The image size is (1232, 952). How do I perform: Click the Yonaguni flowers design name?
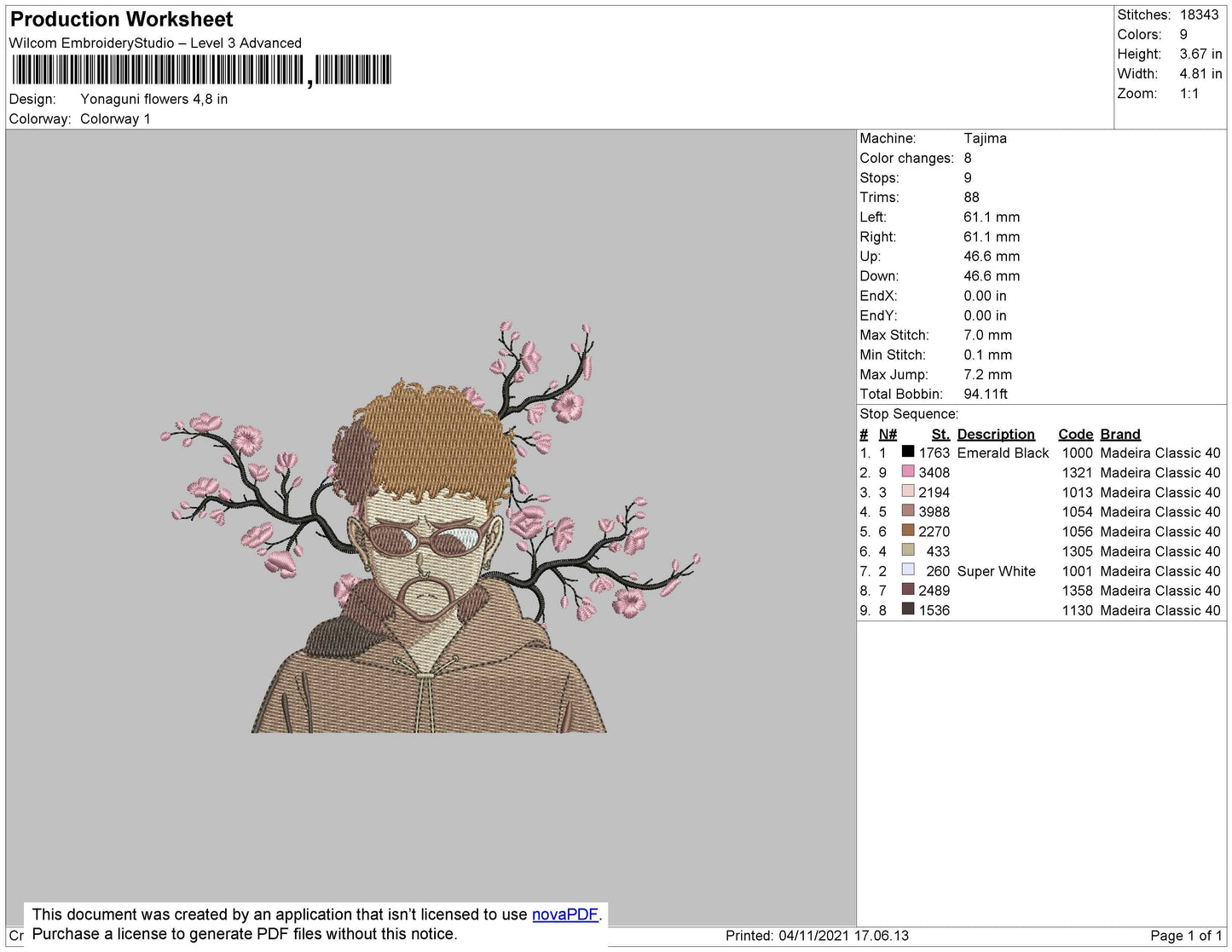click(x=154, y=99)
